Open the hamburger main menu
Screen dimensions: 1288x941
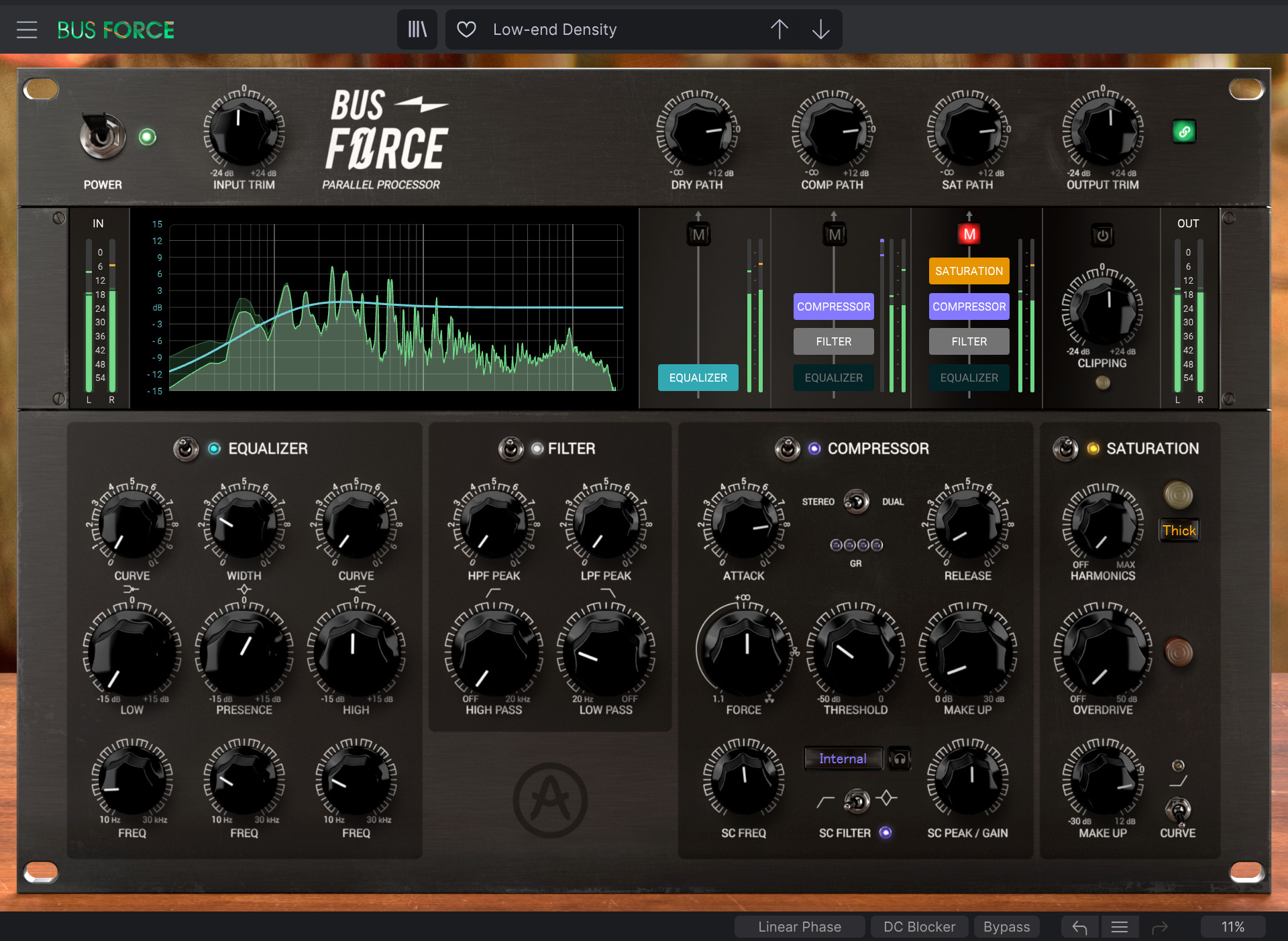click(27, 30)
